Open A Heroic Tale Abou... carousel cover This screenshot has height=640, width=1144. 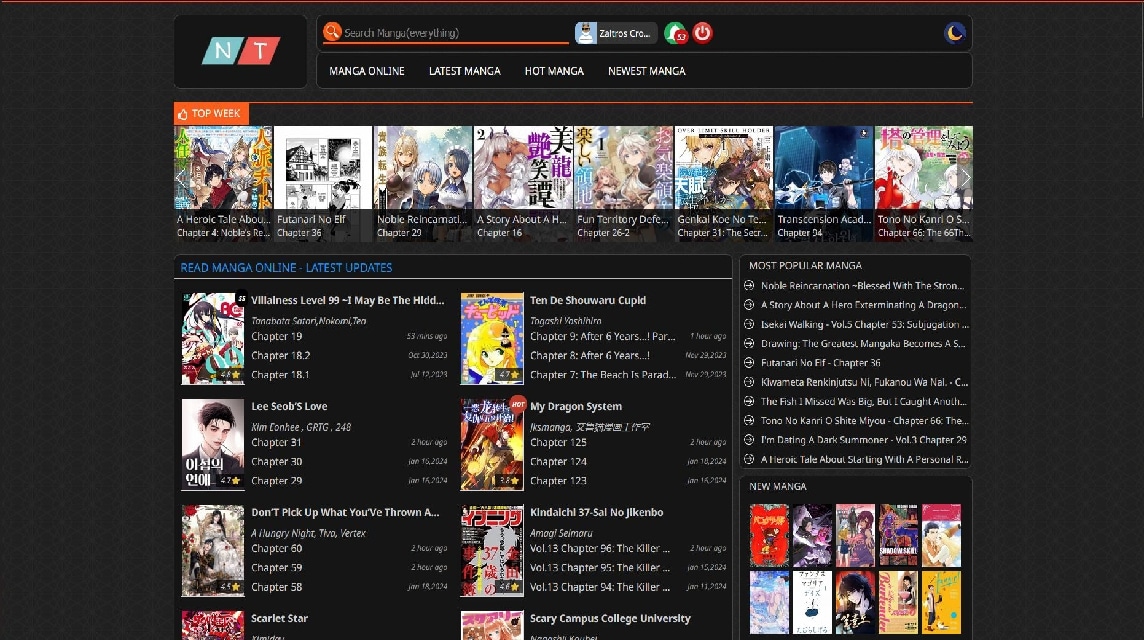pos(223,183)
